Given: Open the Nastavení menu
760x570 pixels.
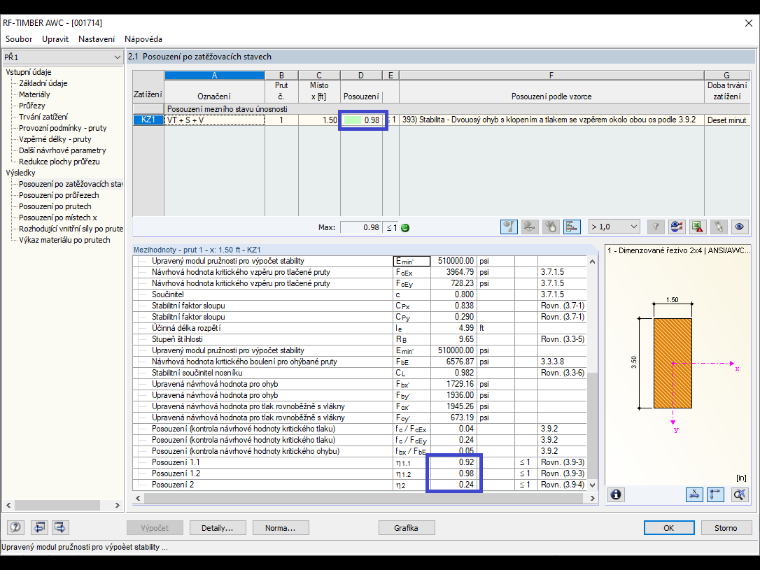Looking at the screenshot, I should point(96,39).
